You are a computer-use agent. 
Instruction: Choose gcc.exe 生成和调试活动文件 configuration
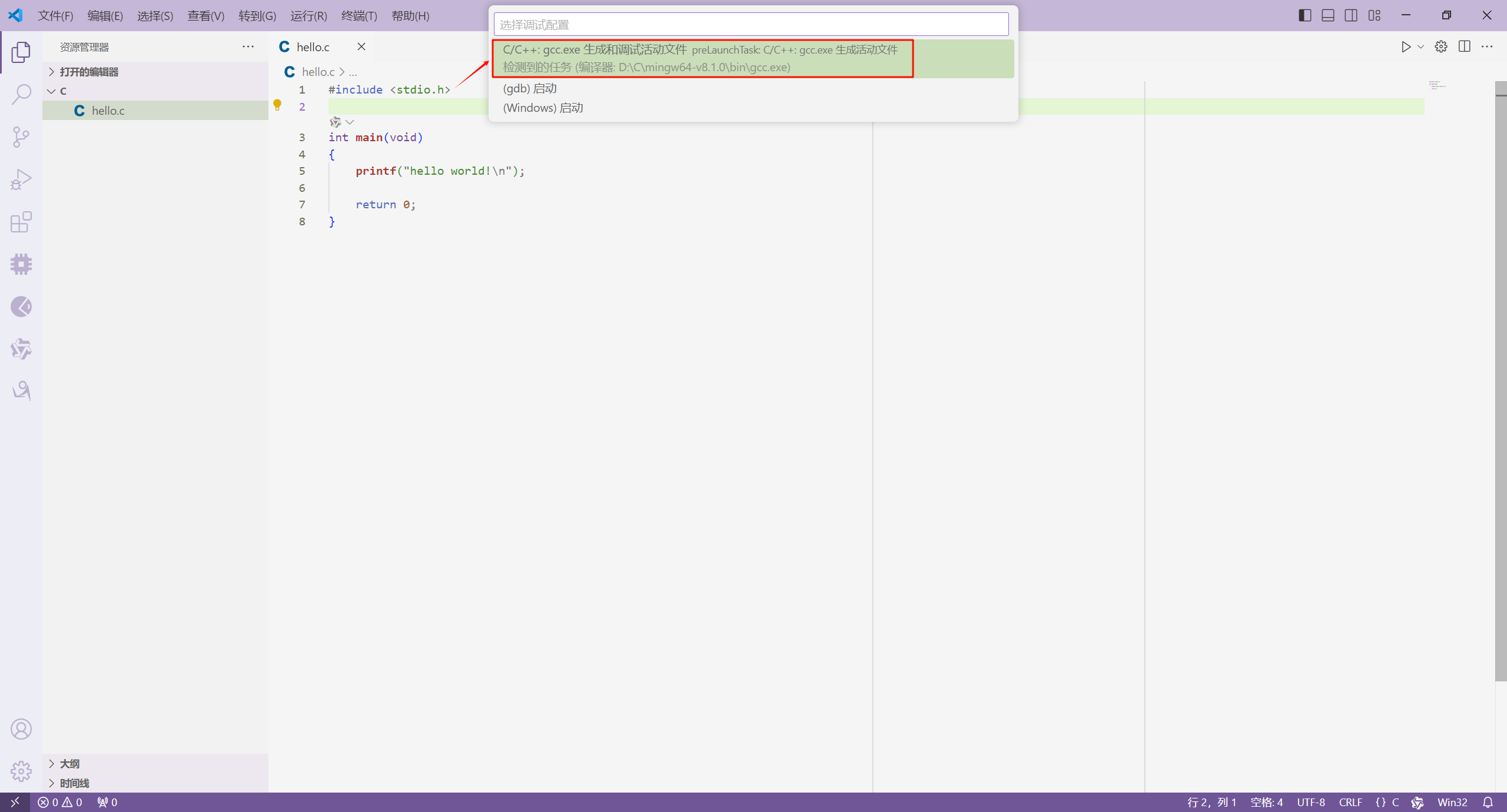coord(753,58)
